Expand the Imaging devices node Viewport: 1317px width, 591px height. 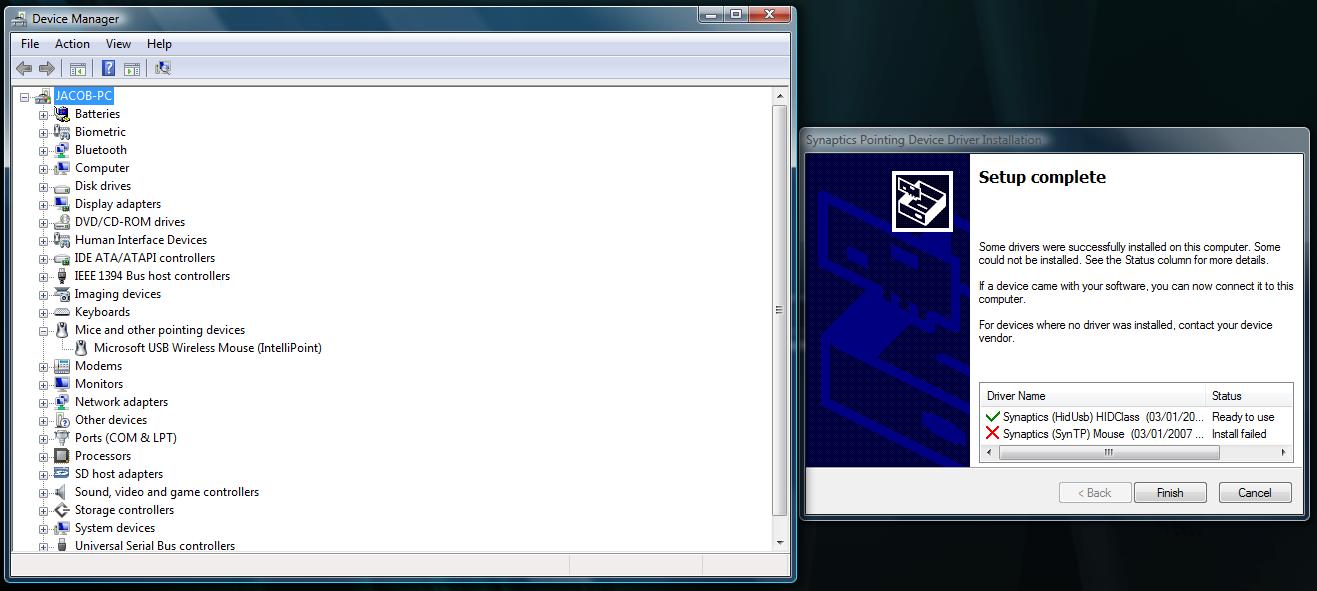tap(44, 295)
